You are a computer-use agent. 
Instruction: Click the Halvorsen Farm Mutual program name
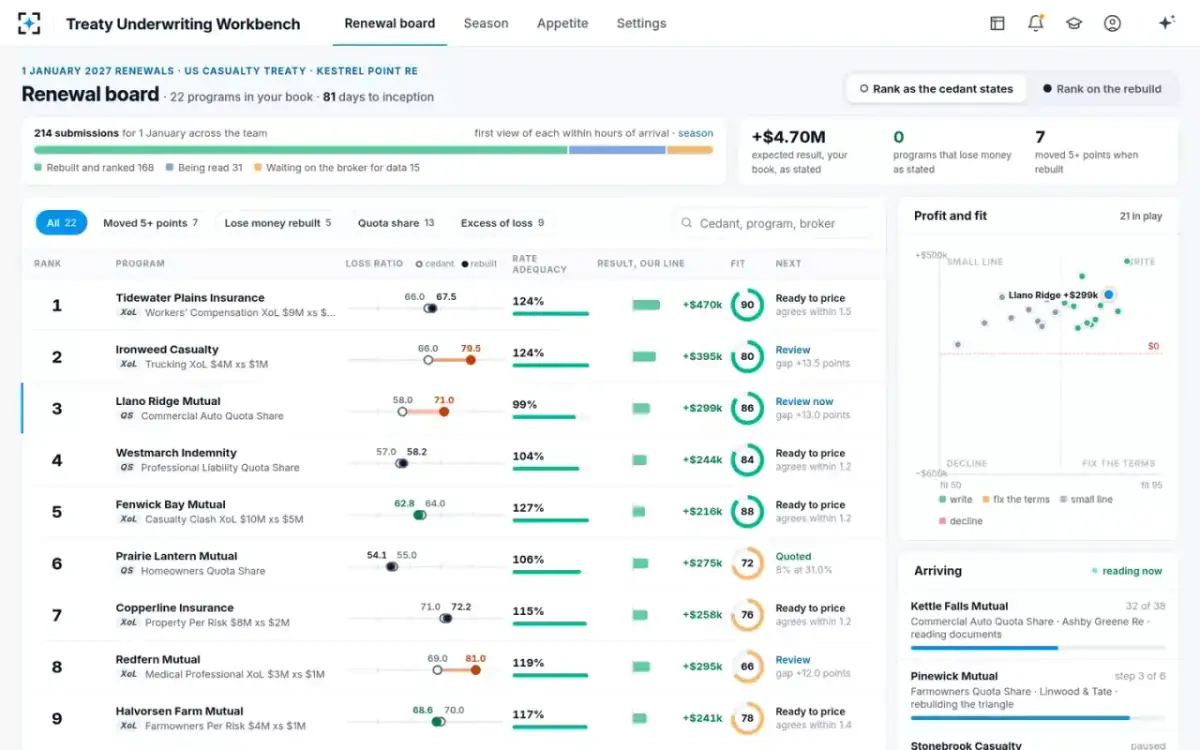(180, 711)
